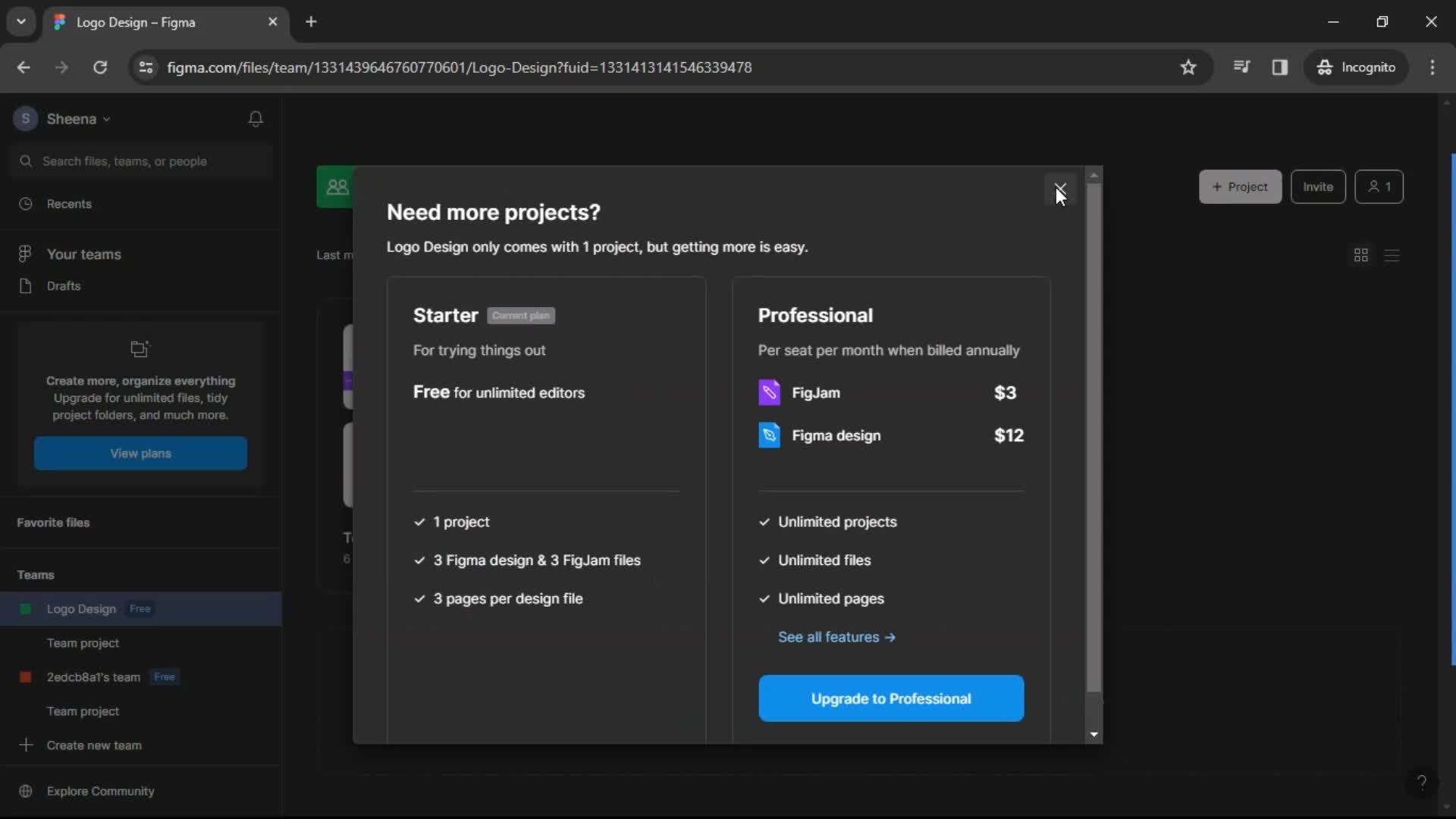Image resolution: width=1456 pixels, height=819 pixels.
Task: Click the Figma design product icon
Action: tap(769, 435)
